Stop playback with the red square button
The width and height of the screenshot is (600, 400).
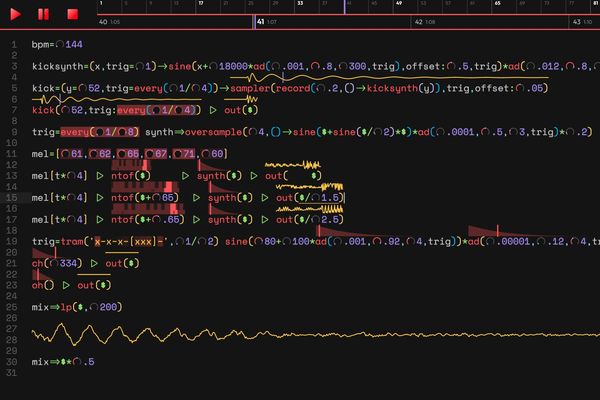73,14
